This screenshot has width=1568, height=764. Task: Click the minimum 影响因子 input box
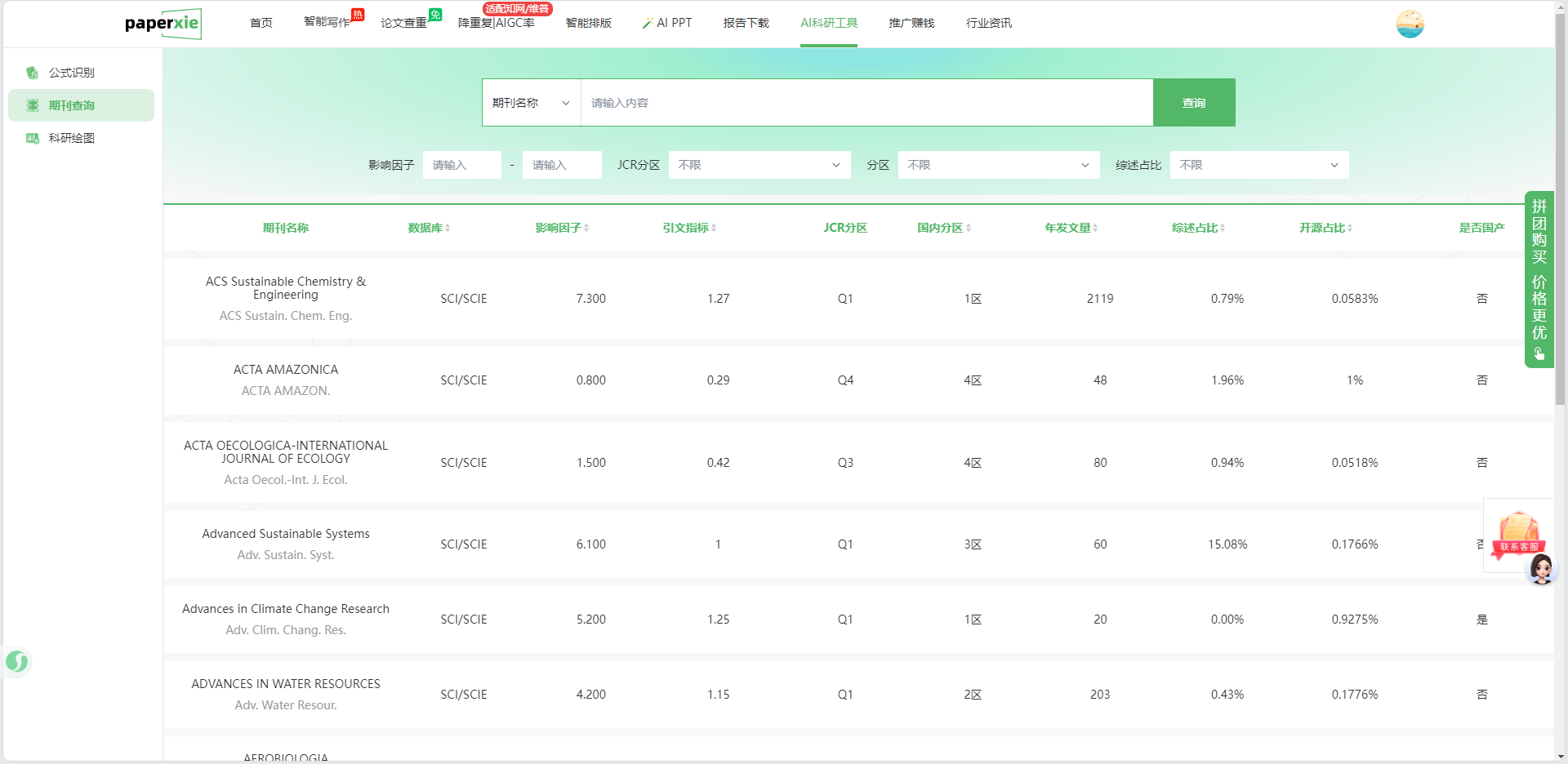pos(461,165)
